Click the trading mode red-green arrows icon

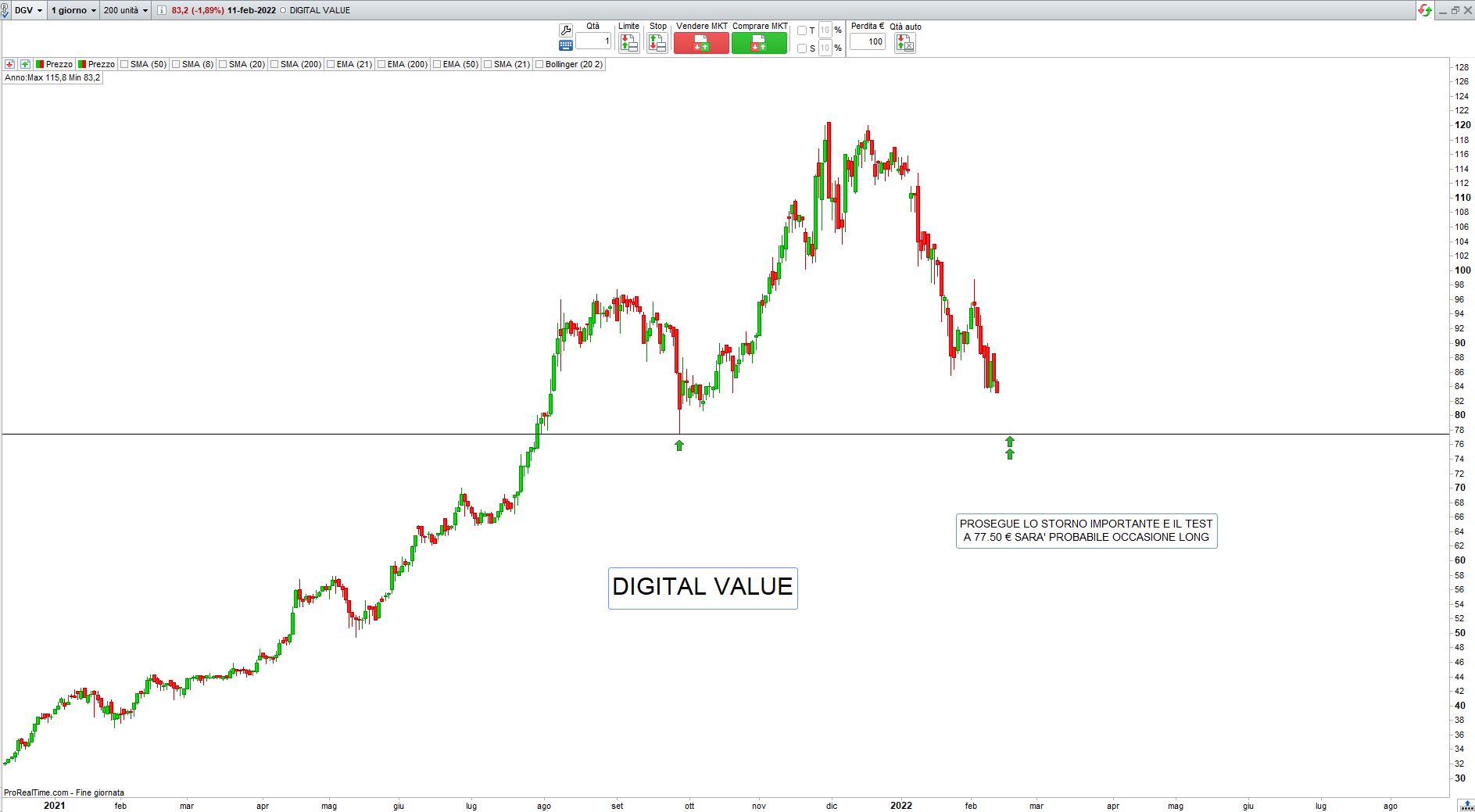coord(1426,10)
